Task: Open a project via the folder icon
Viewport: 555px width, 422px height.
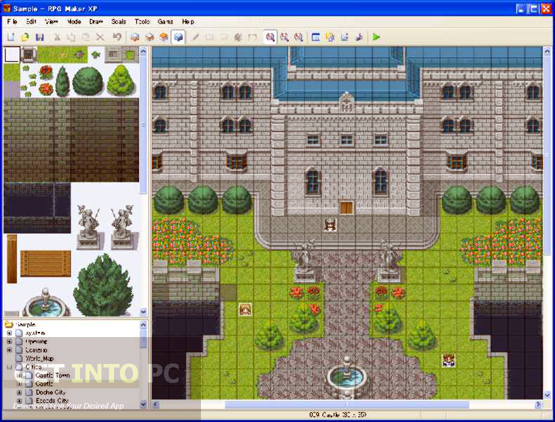Action: [25, 37]
